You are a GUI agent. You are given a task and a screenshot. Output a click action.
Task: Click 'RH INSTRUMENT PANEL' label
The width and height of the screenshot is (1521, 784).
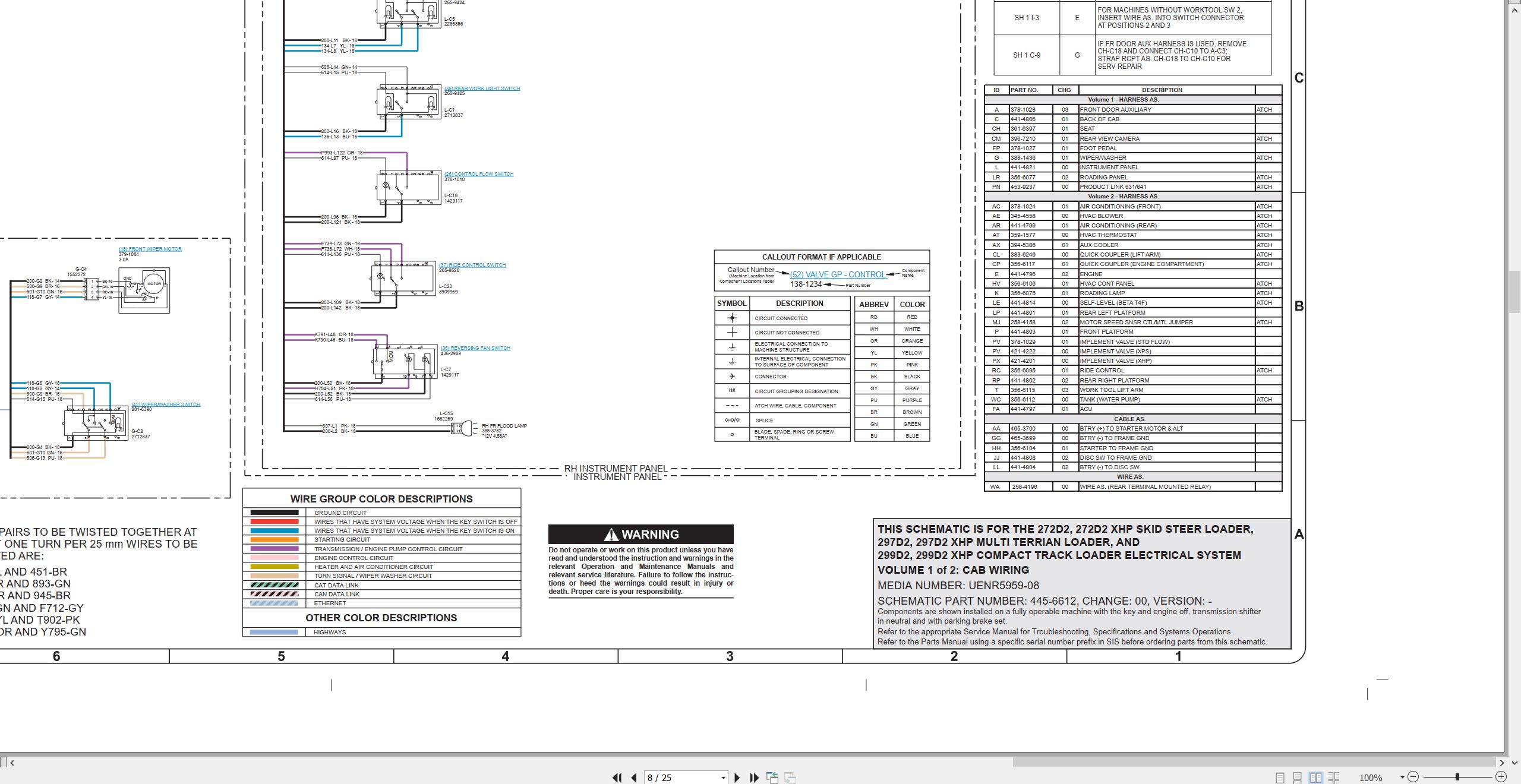click(x=616, y=469)
